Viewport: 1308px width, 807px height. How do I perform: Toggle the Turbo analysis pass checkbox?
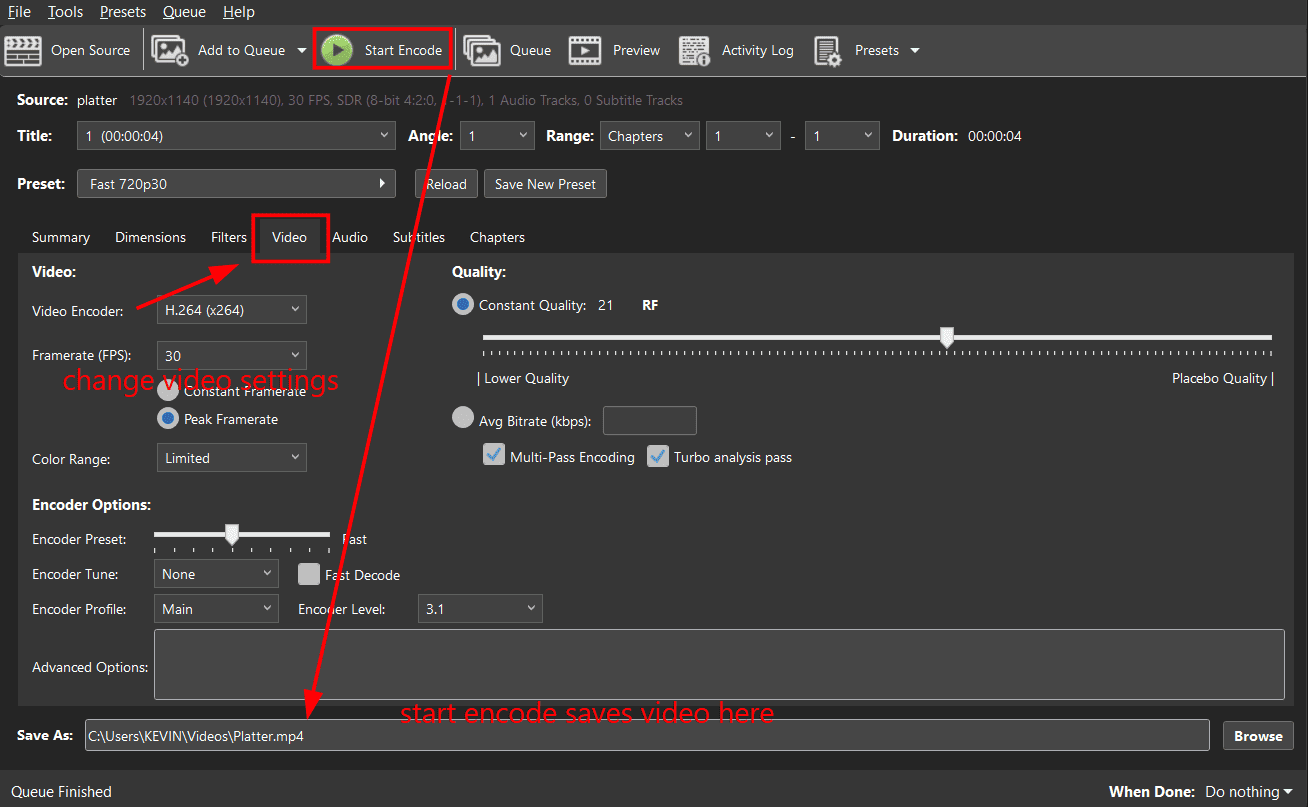pyautogui.click(x=658, y=456)
